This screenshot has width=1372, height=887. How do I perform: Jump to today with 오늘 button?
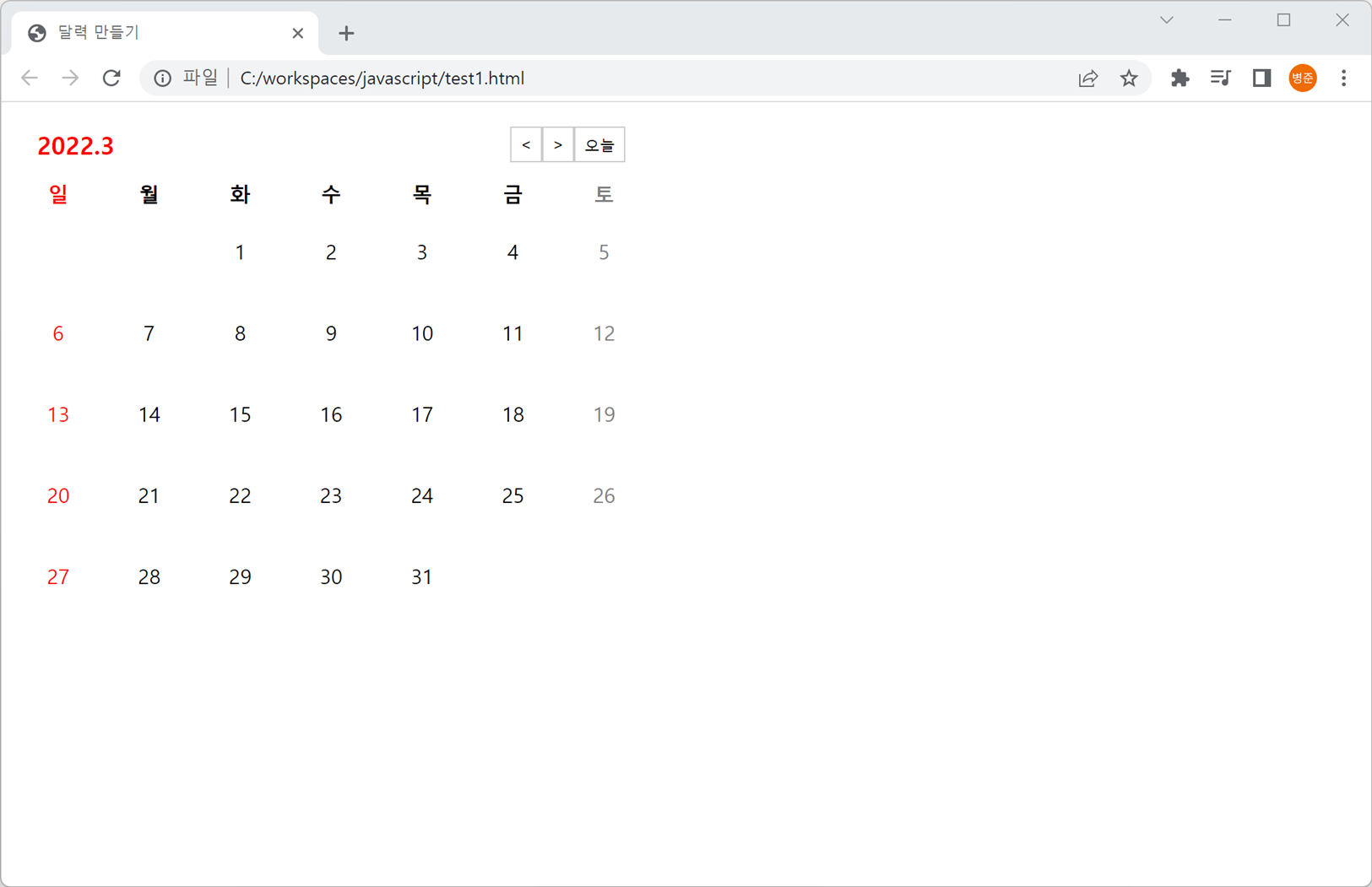(599, 144)
